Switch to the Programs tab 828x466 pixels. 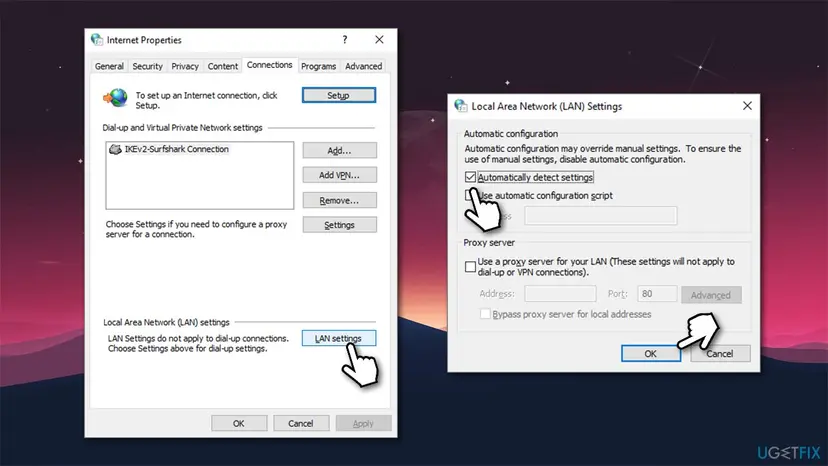tap(318, 66)
